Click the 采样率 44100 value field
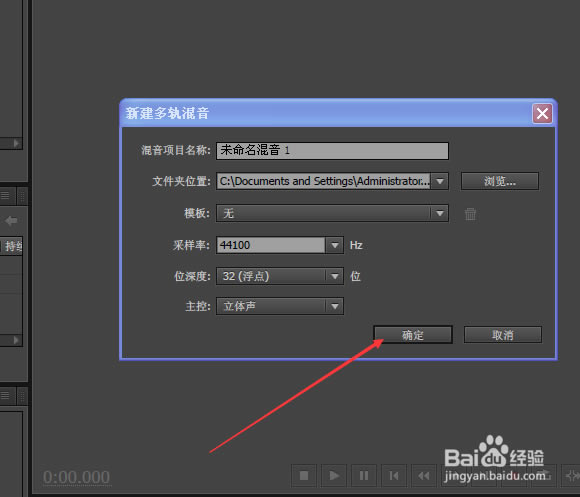 click(x=271, y=245)
